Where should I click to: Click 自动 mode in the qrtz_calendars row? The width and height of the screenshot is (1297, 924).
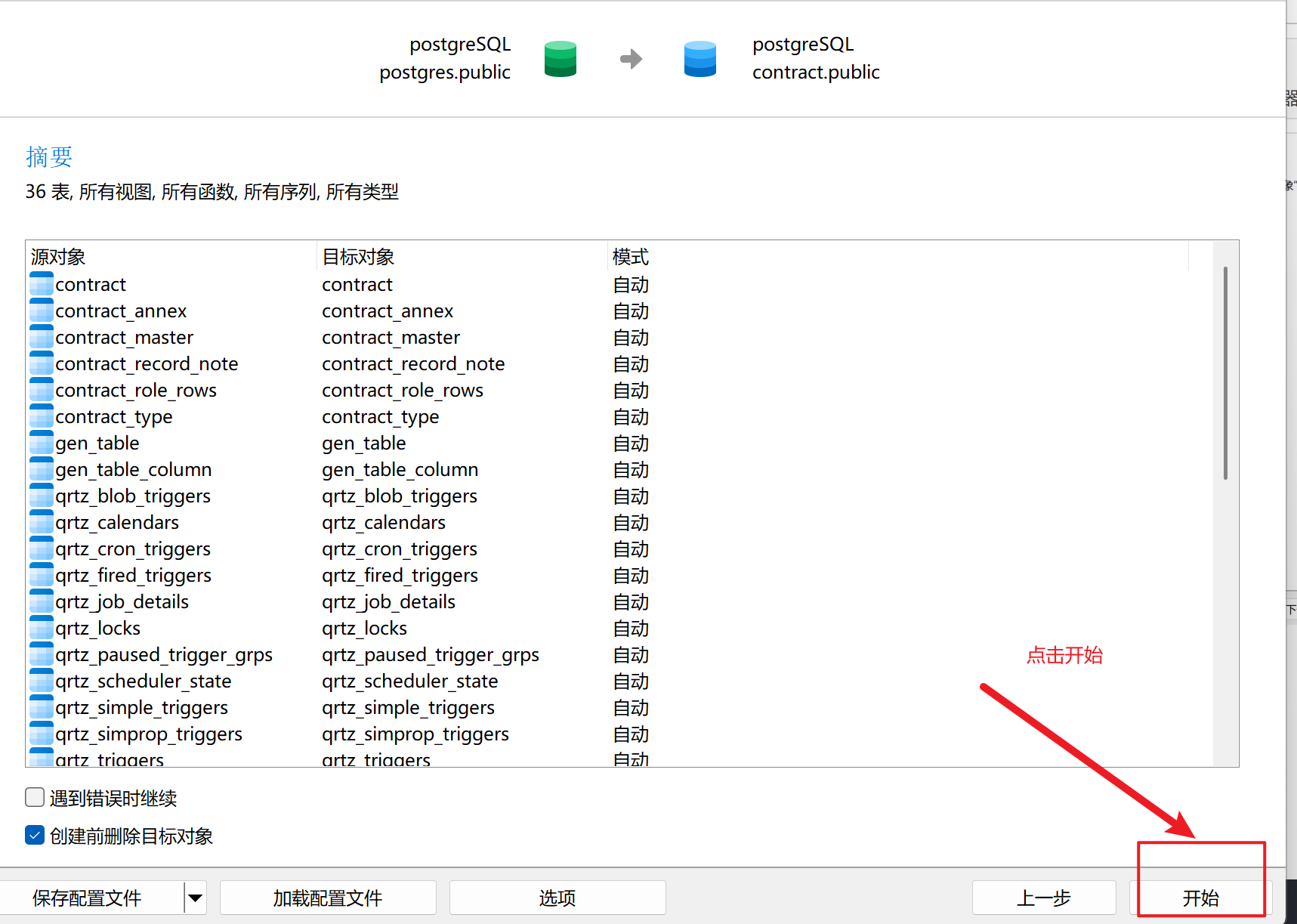click(x=631, y=523)
